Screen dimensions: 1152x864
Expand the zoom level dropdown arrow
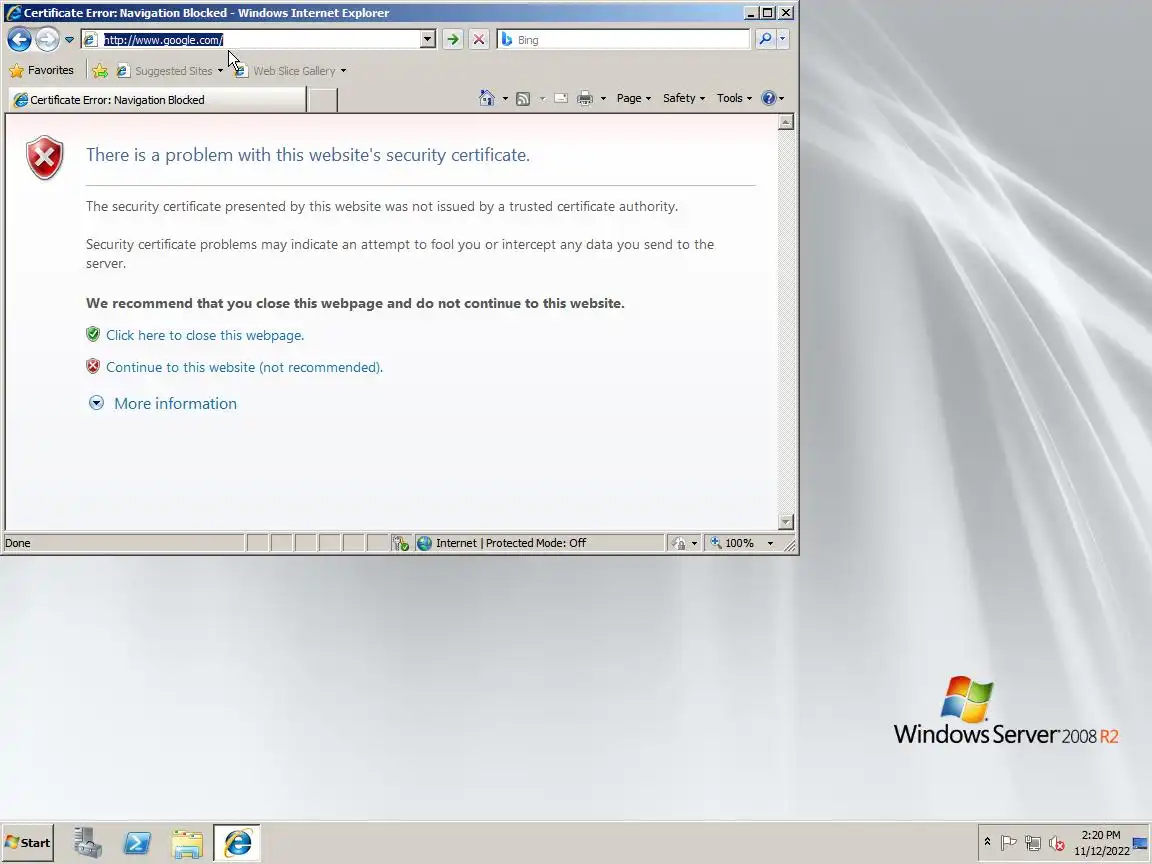pyautogui.click(x=770, y=543)
